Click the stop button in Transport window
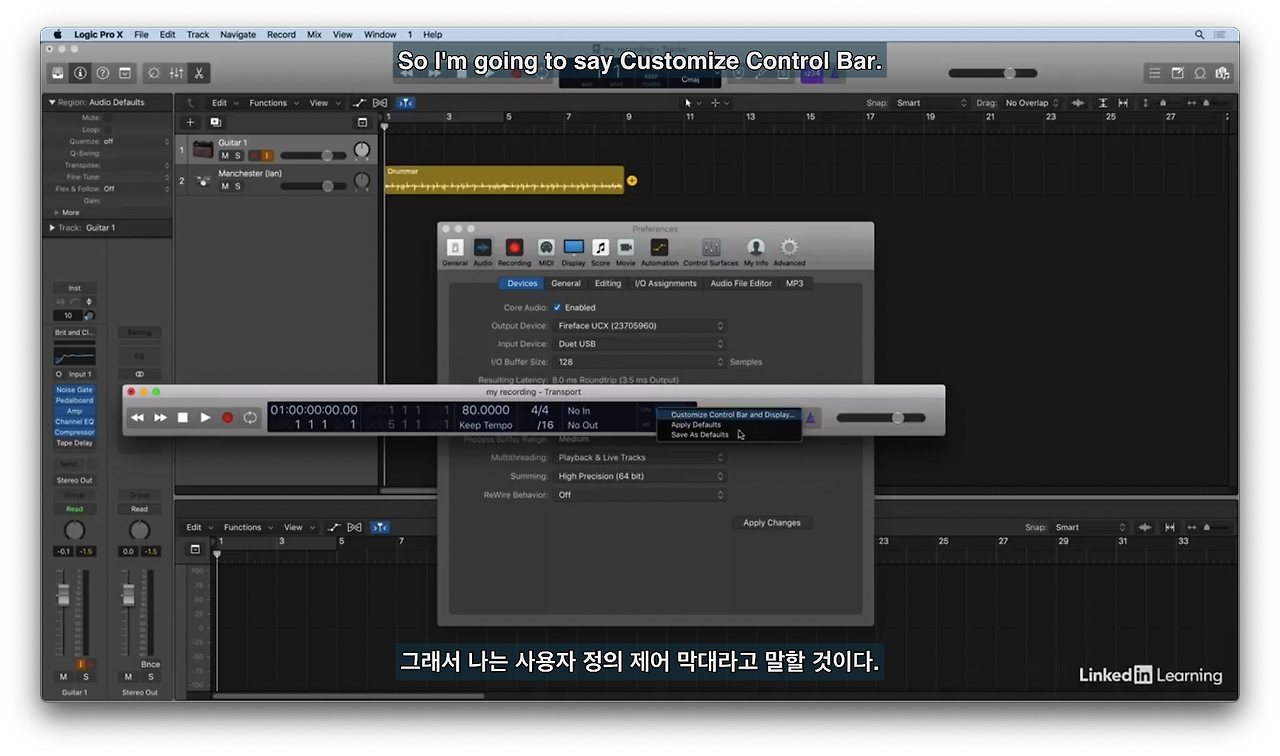 coord(183,417)
